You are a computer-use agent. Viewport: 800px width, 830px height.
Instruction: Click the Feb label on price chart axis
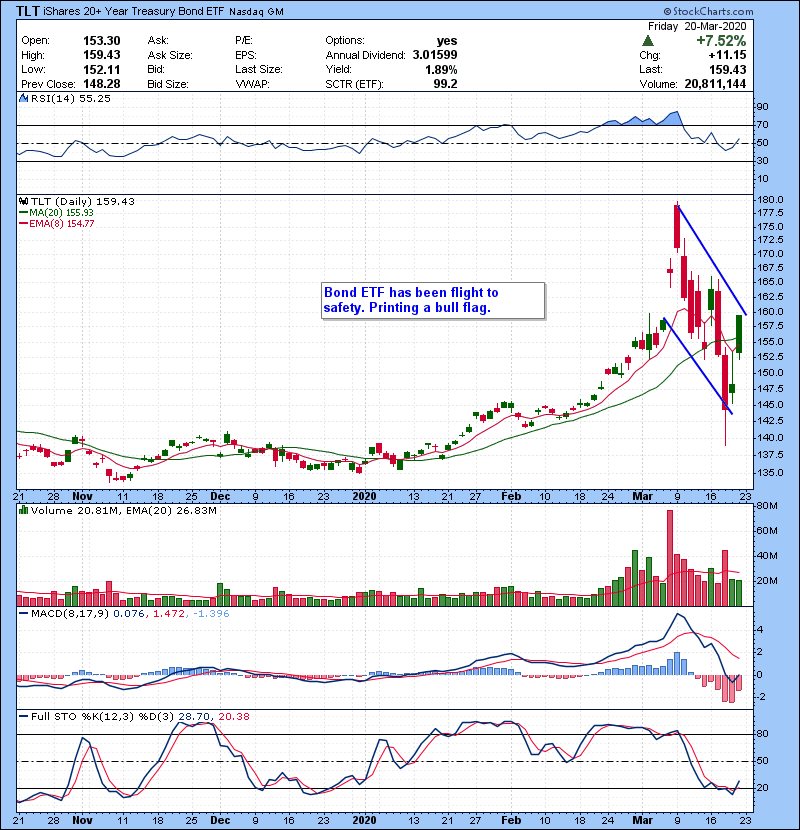pos(511,497)
